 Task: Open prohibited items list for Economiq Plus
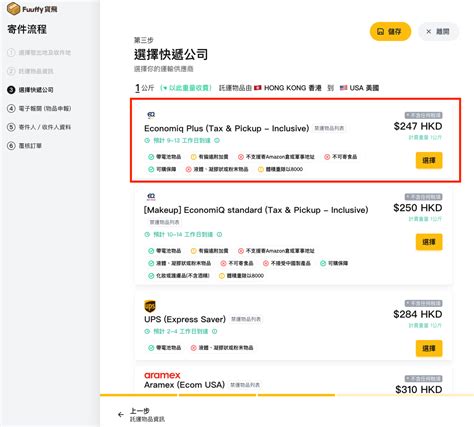329,128
